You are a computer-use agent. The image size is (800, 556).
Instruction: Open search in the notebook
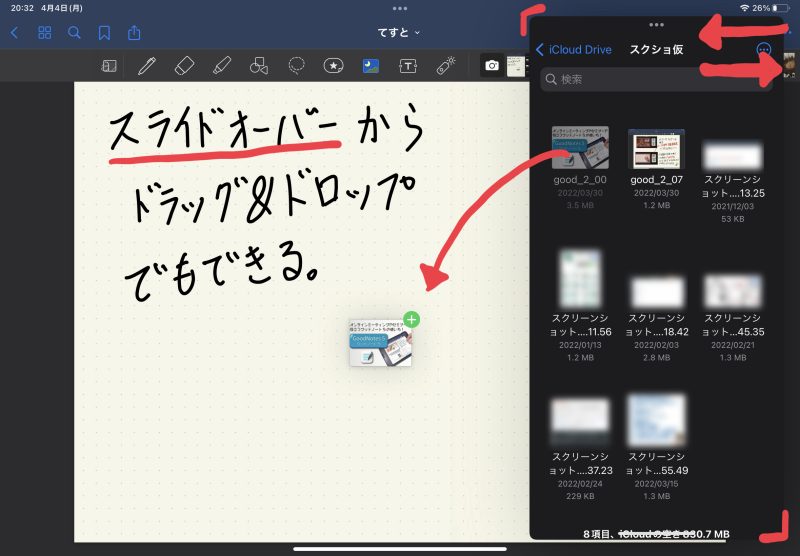pos(74,32)
